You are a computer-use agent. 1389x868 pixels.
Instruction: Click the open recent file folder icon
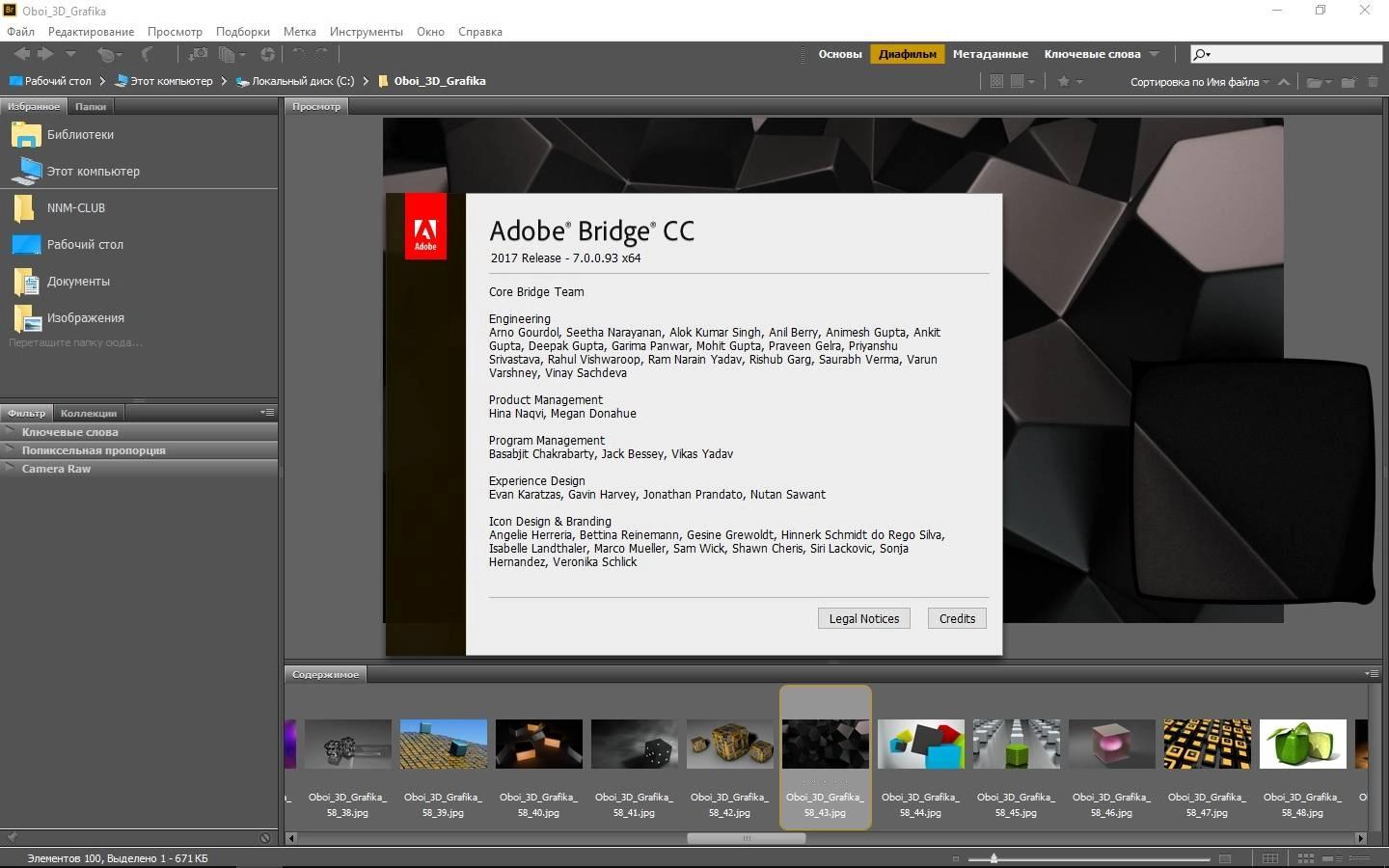tap(1319, 82)
